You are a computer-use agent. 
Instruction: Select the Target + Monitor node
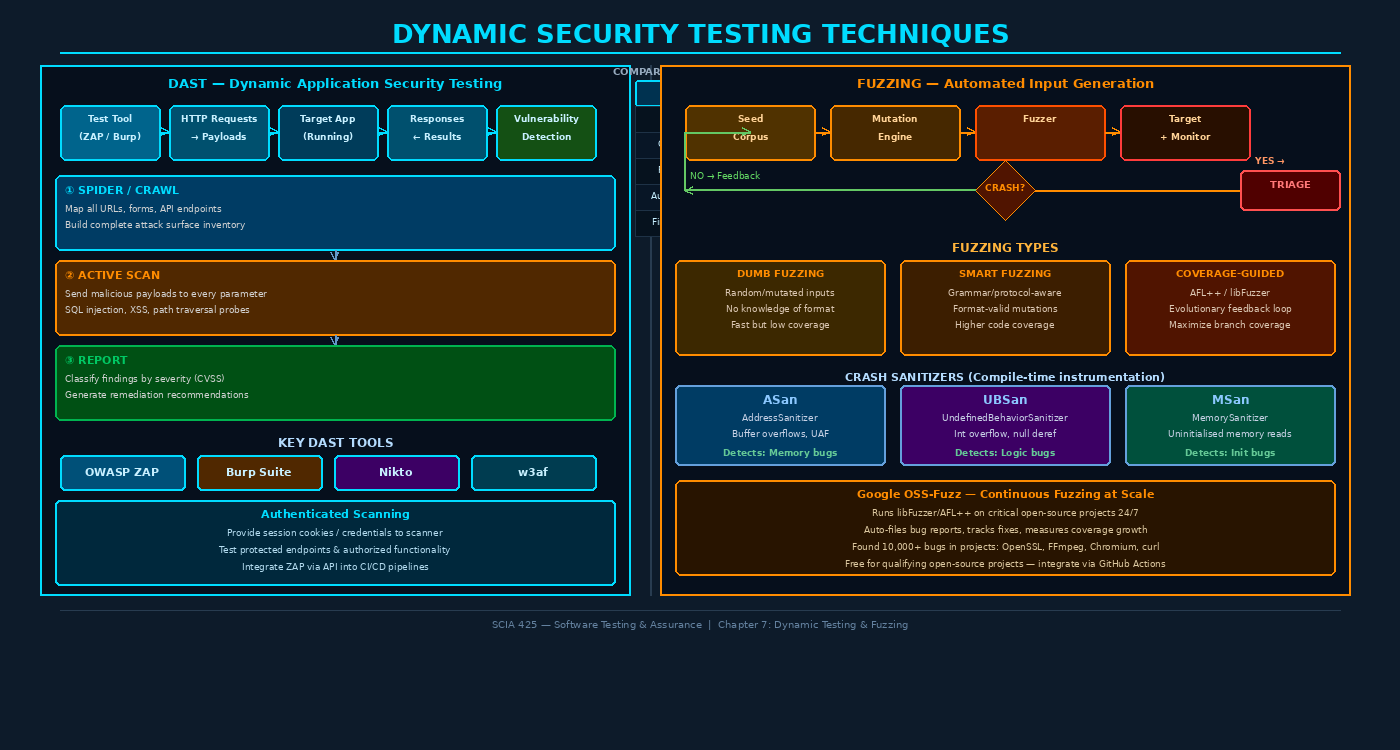1185,132
